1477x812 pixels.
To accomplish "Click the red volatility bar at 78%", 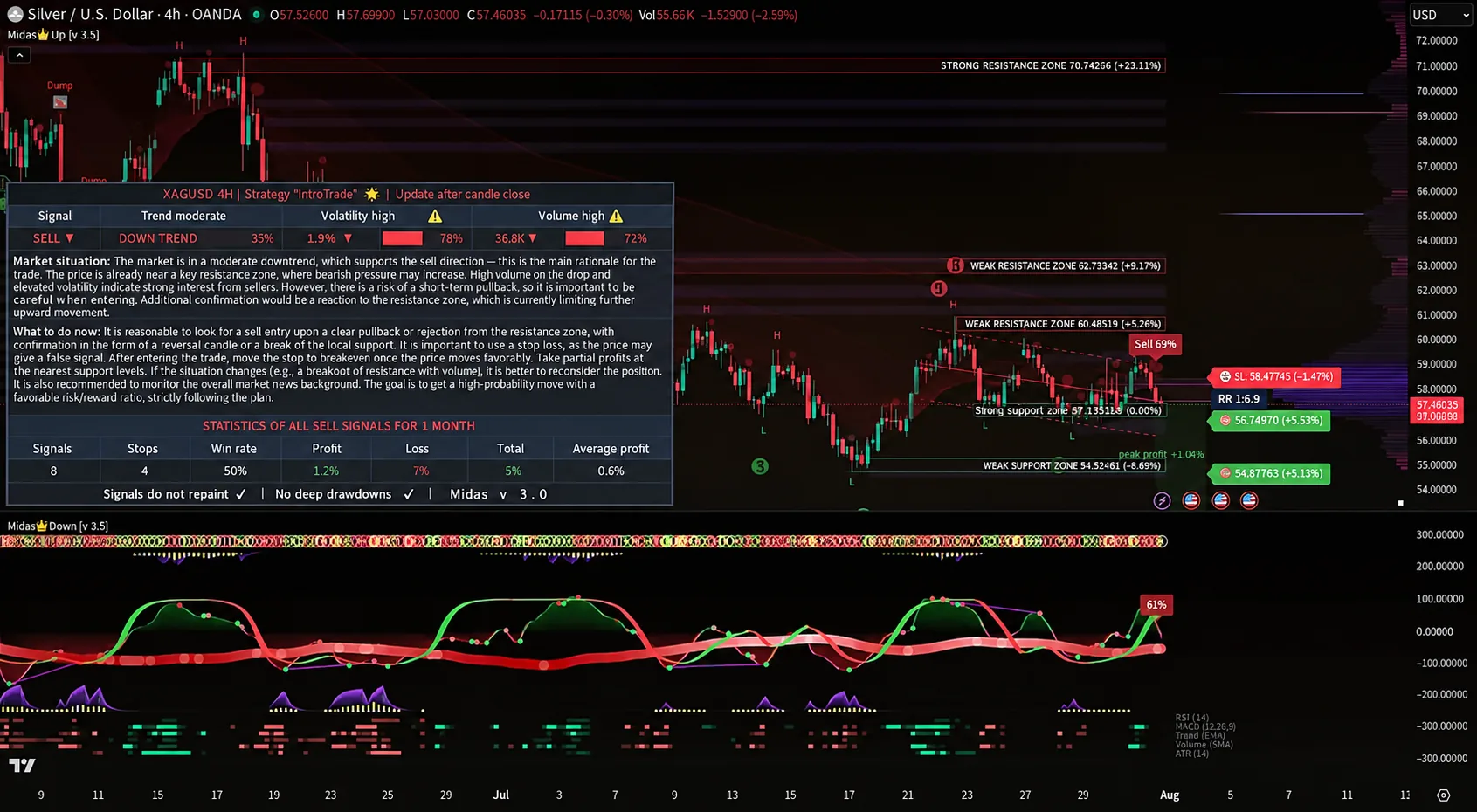I will (402, 238).
